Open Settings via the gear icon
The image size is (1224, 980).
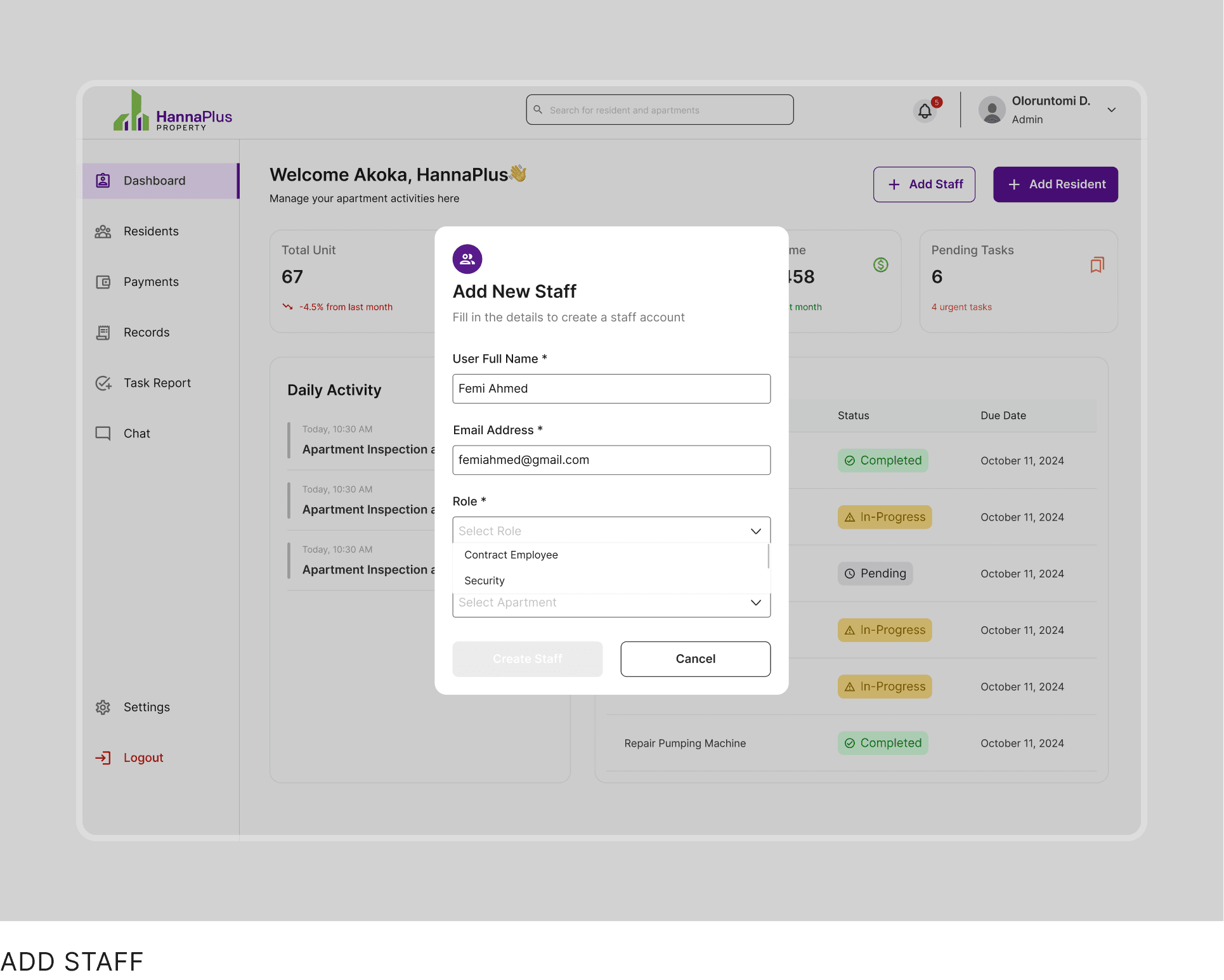click(103, 707)
